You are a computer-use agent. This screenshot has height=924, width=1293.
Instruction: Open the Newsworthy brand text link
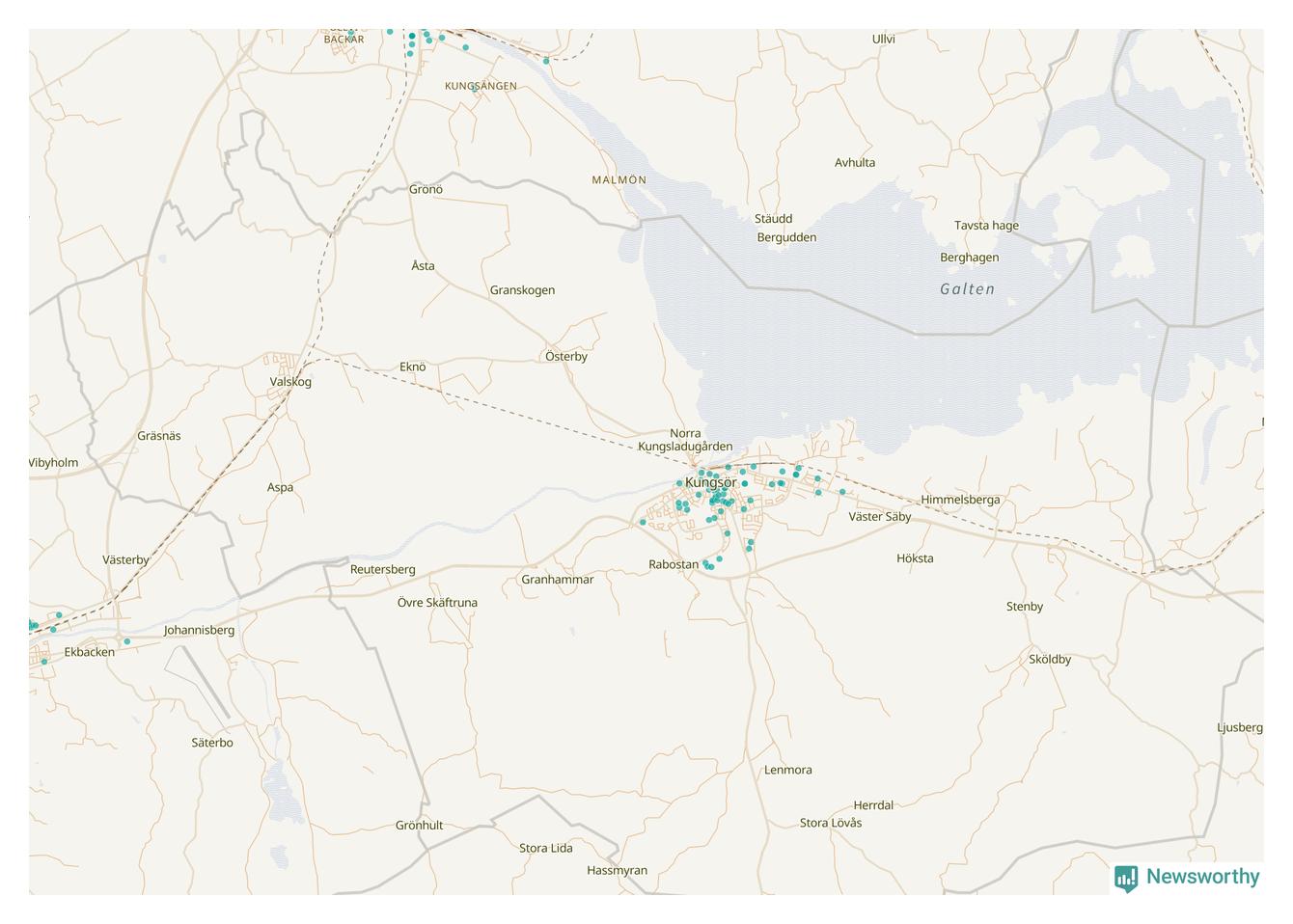(x=1202, y=877)
